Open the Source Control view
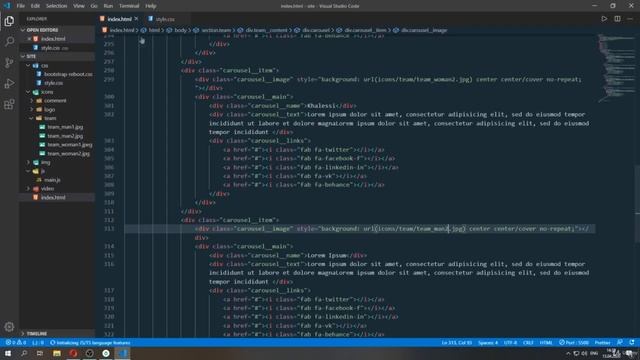Image resolution: width=640 pixels, height=360 pixels. (9, 62)
